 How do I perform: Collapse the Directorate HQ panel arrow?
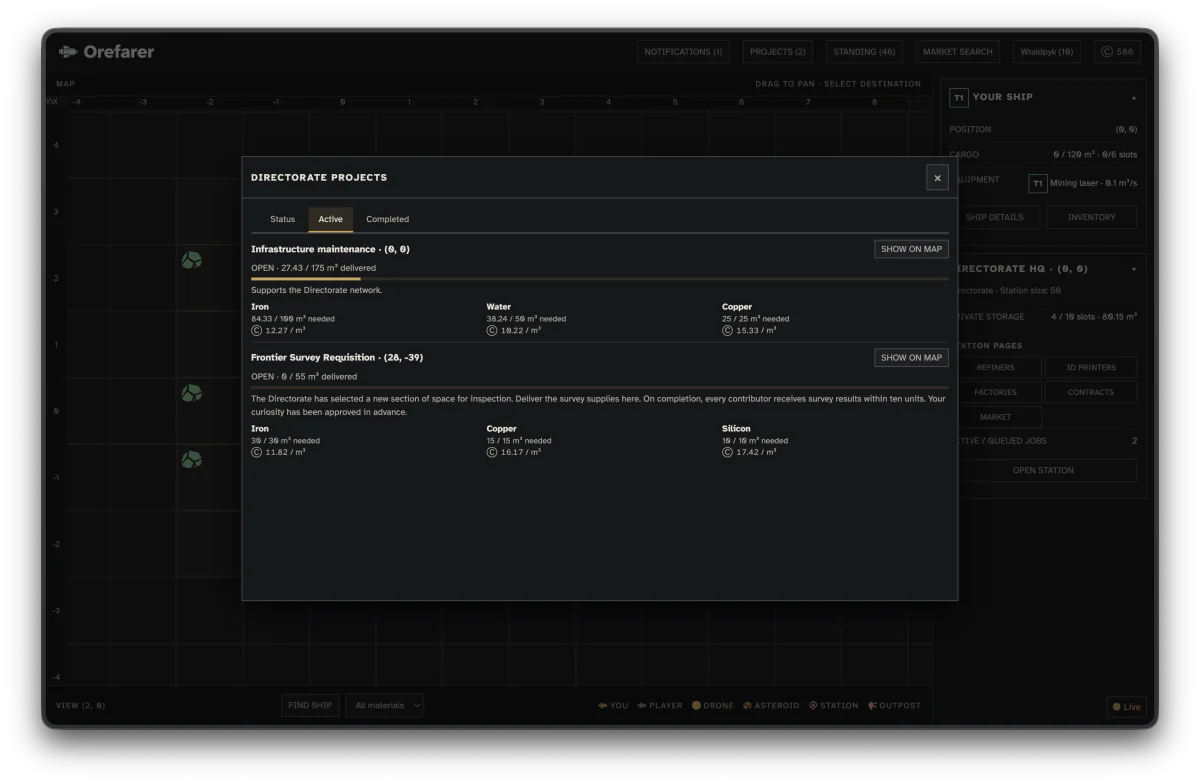[x=1133, y=269]
